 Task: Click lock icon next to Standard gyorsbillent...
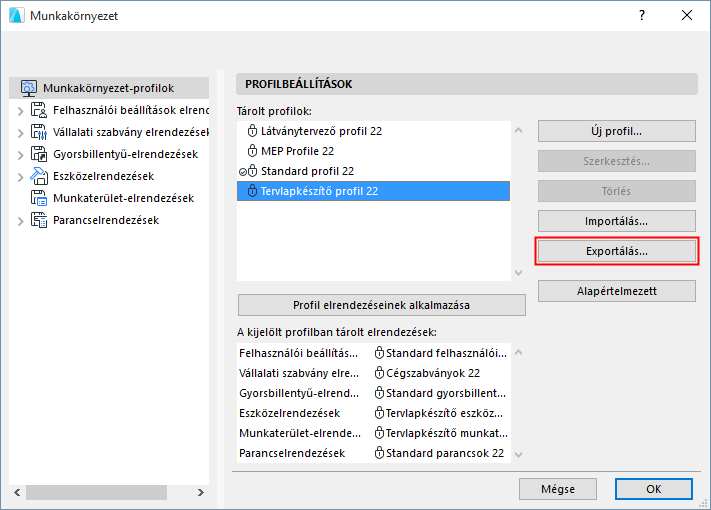pyautogui.click(x=380, y=393)
